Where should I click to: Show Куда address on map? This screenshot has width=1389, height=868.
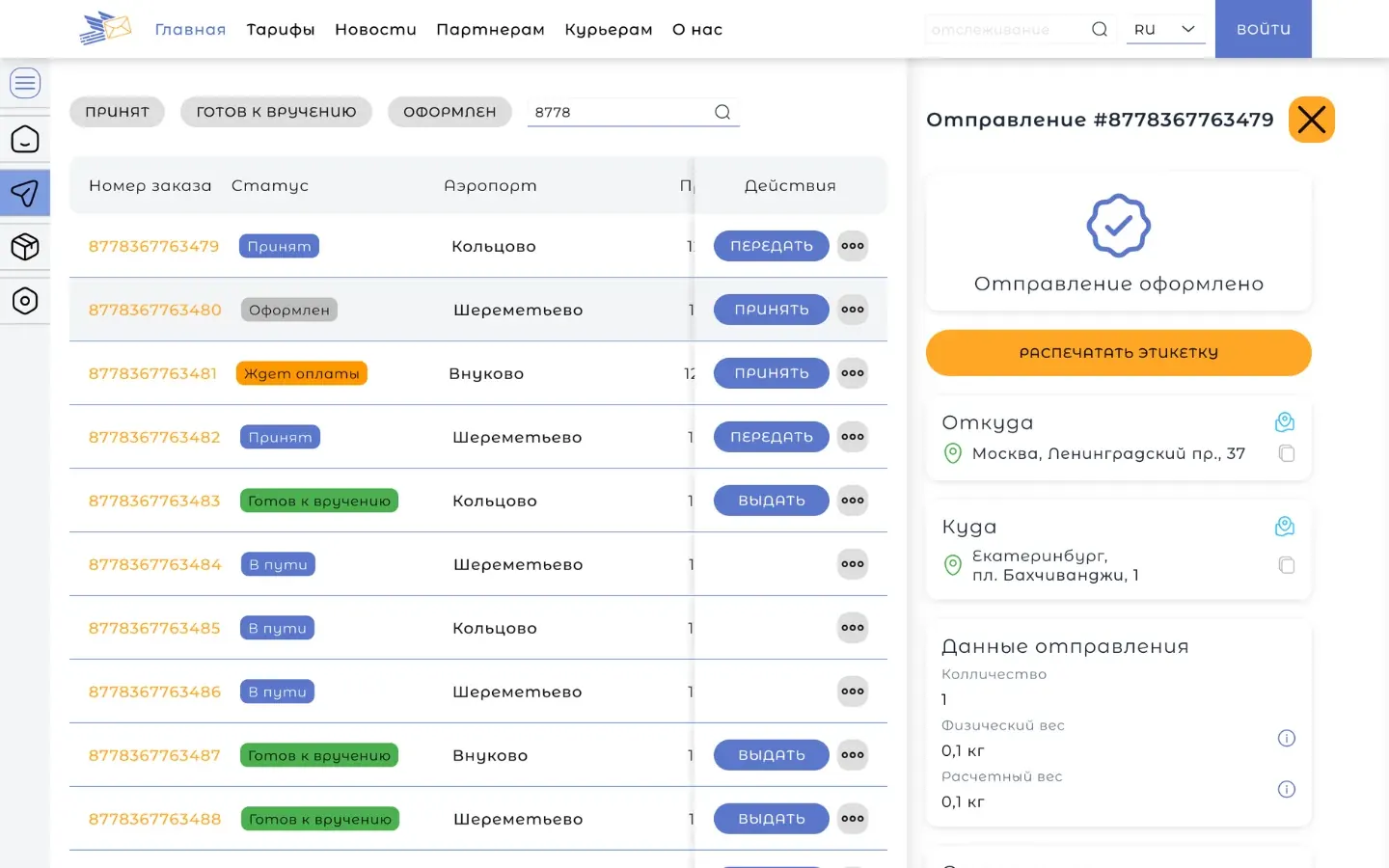point(1285,527)
